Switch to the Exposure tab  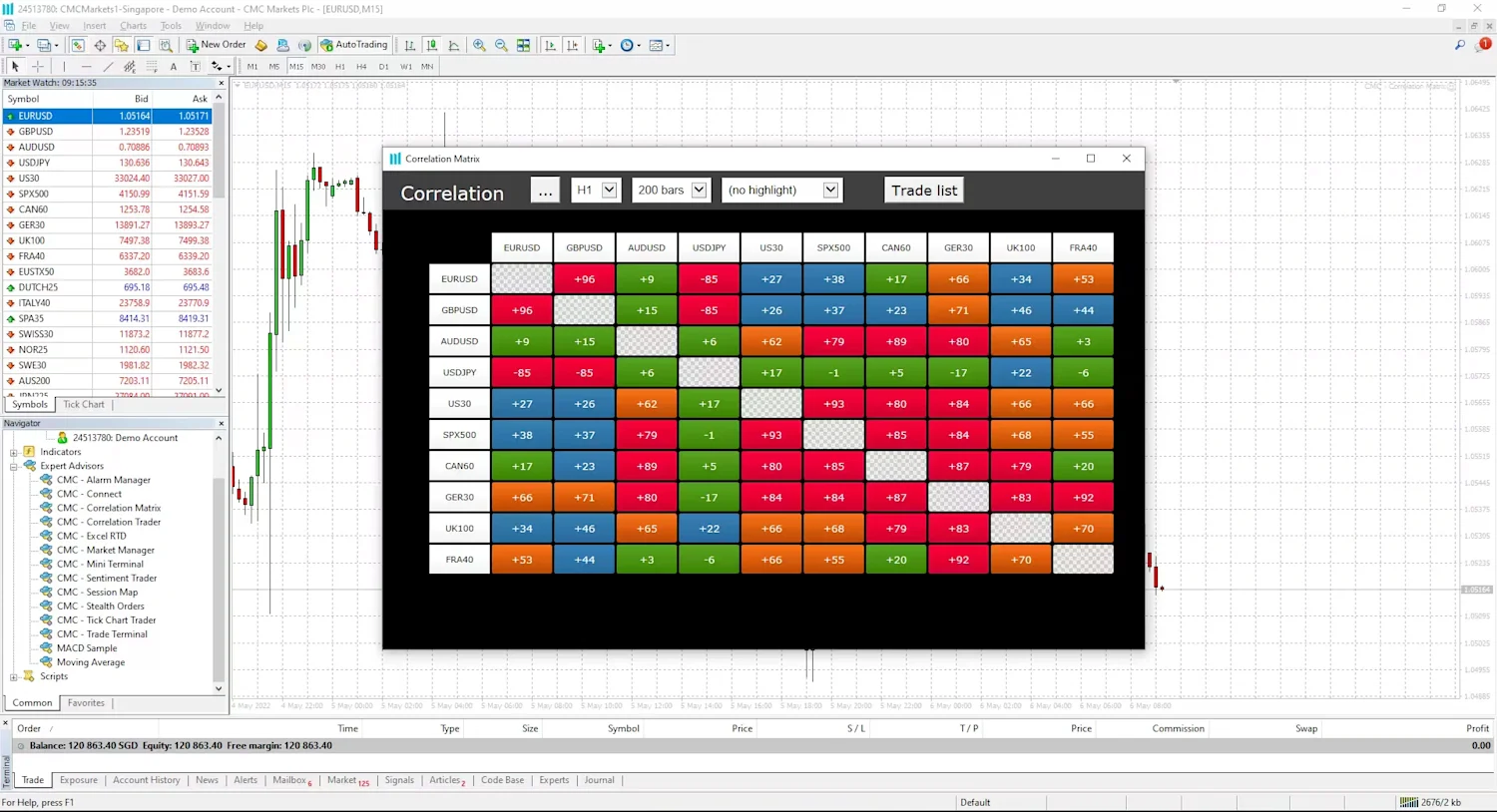[x=78, y=780]
